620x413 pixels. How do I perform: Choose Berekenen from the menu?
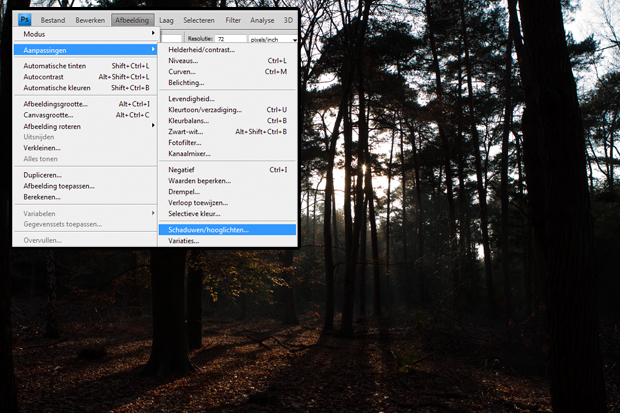pos(86,197)
